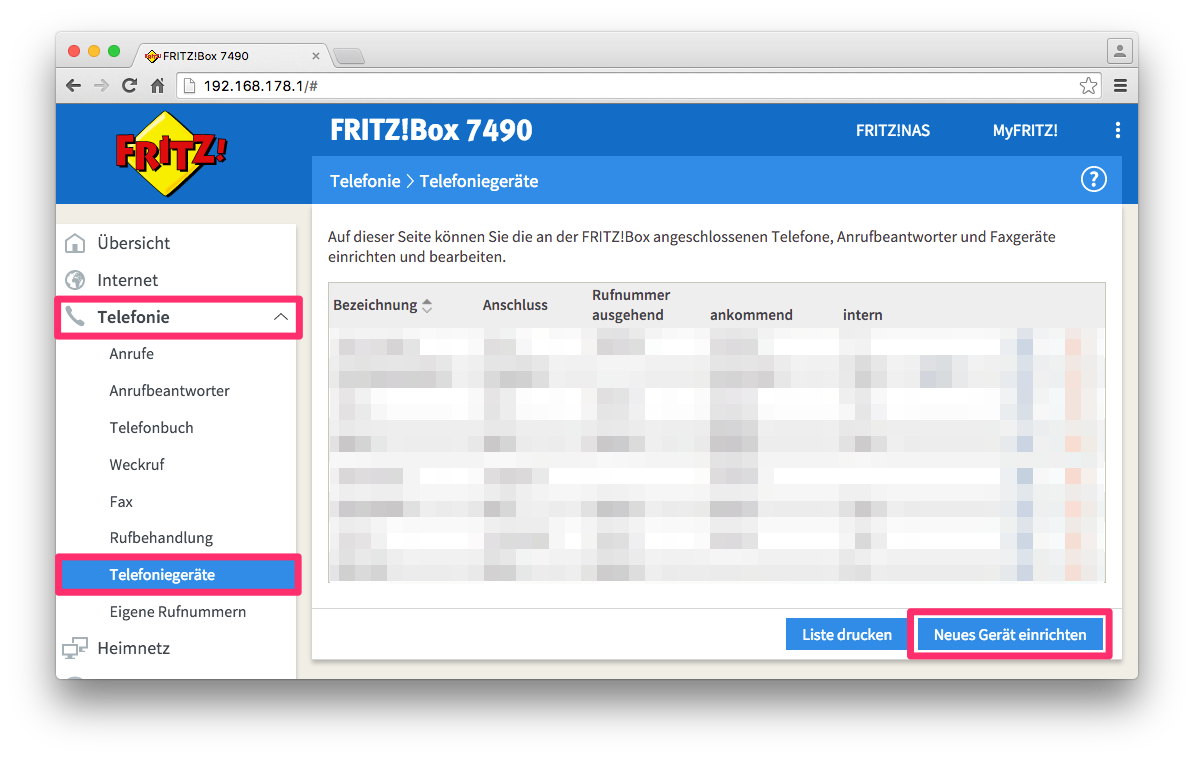Sort table by Bezeichnung arrows
1194x759 pixels.
pyautogui.click(x=427, y=305)
